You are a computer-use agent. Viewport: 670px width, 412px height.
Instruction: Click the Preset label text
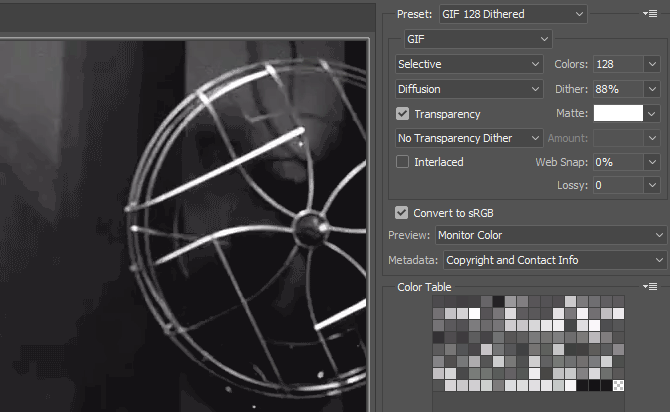click(414, 14)
